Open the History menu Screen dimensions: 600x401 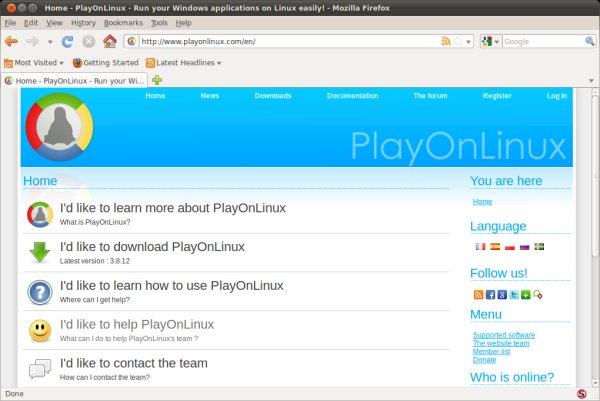click(x=83, y=23)
